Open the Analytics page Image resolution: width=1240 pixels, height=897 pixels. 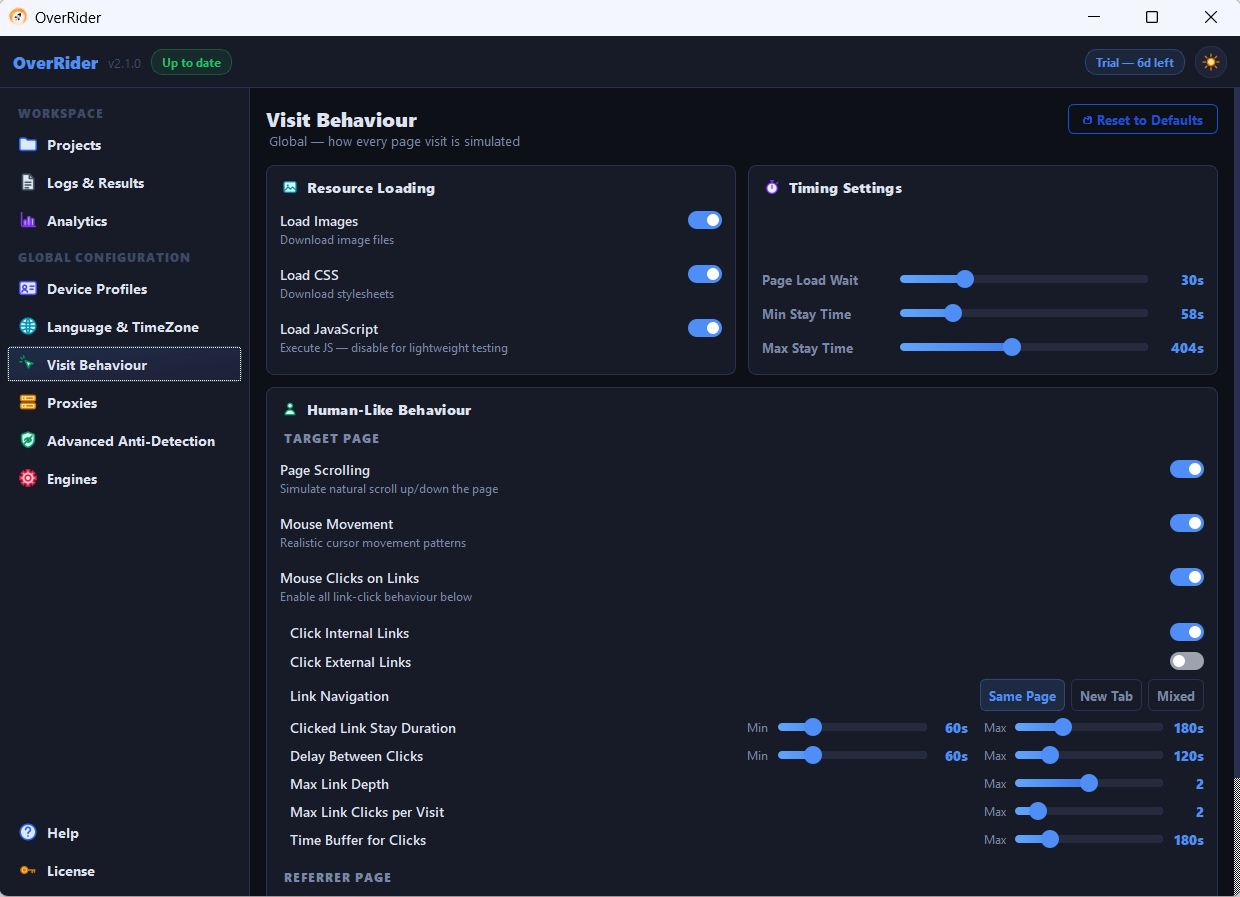124,221
